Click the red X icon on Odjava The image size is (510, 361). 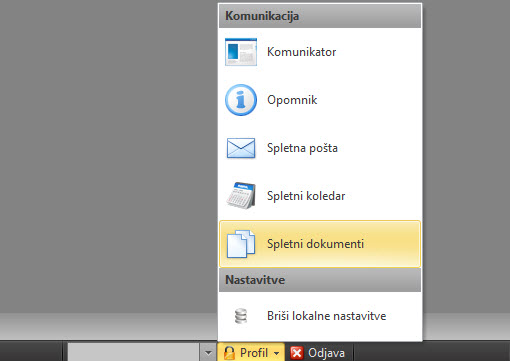click(x=297, y=353)
